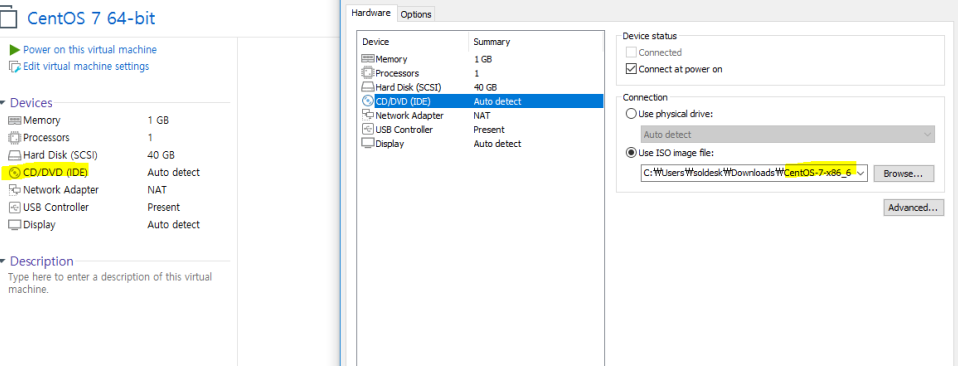The width and height of the screenshot is (958, 366).
Task: Click CD/DVD (IDE) label in Devices panel
Action: pos(56,173)
